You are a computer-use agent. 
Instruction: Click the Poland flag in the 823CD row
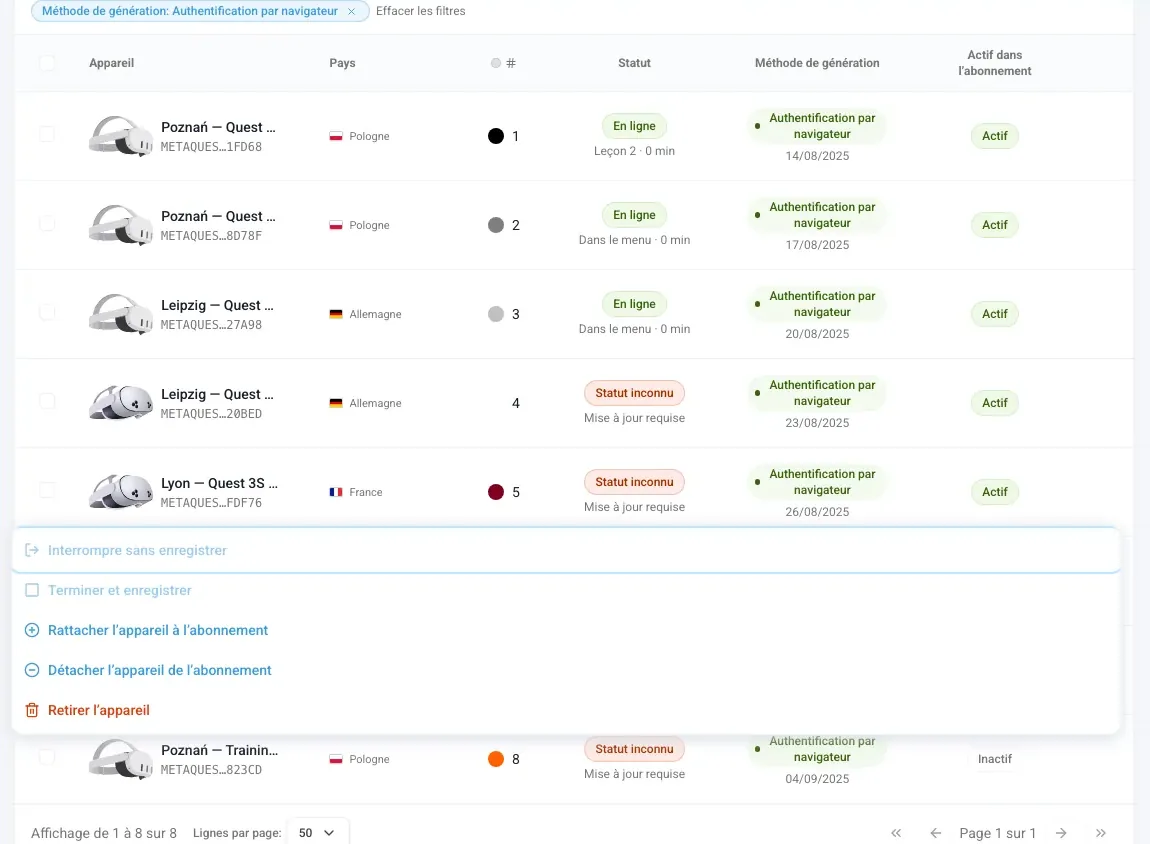pyautogui.click(x=336, y=759)
